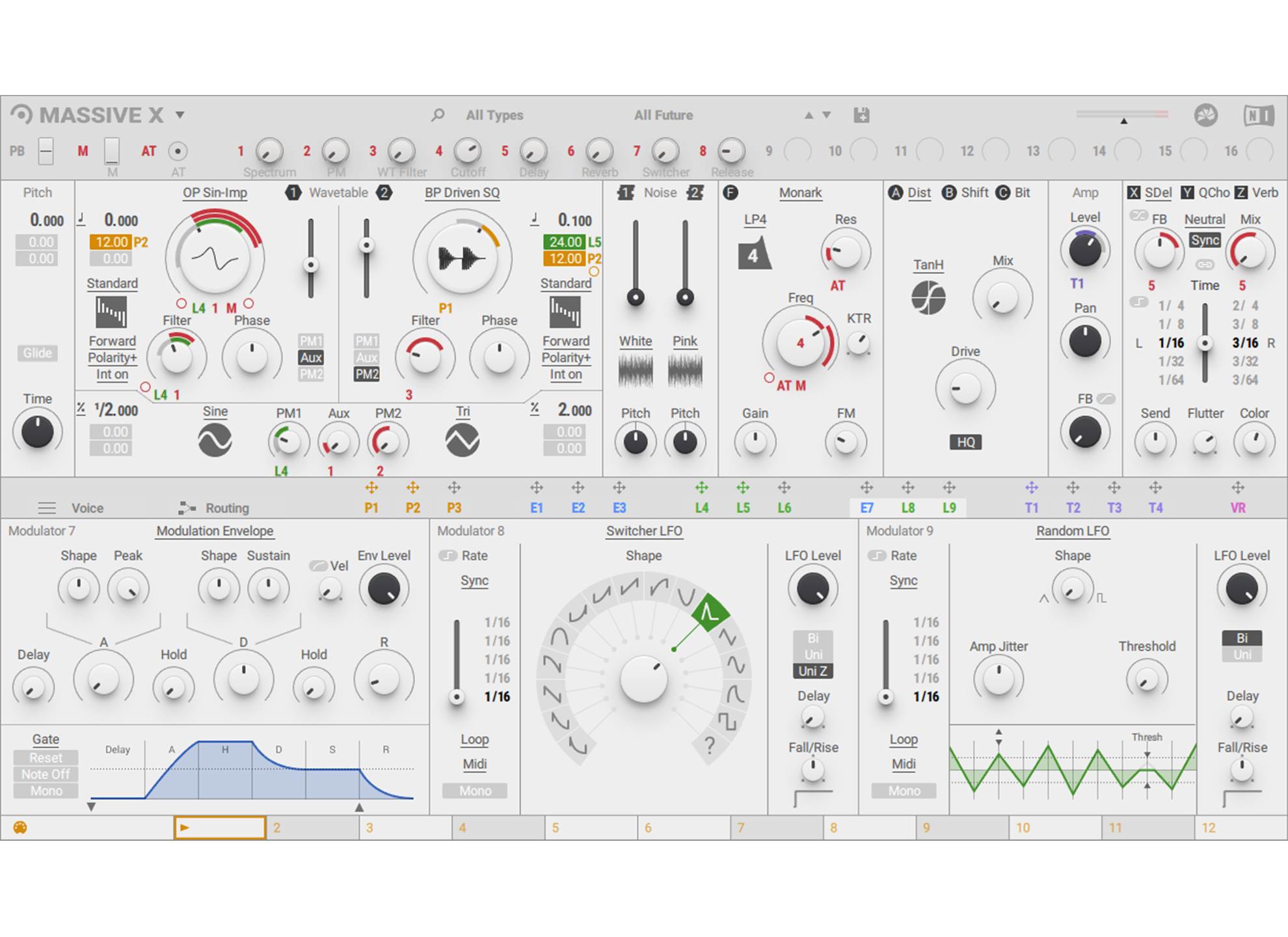1288x937 pixels.
Task: Click the TanH distortion type icon
Action: click(x=928, y=297)
